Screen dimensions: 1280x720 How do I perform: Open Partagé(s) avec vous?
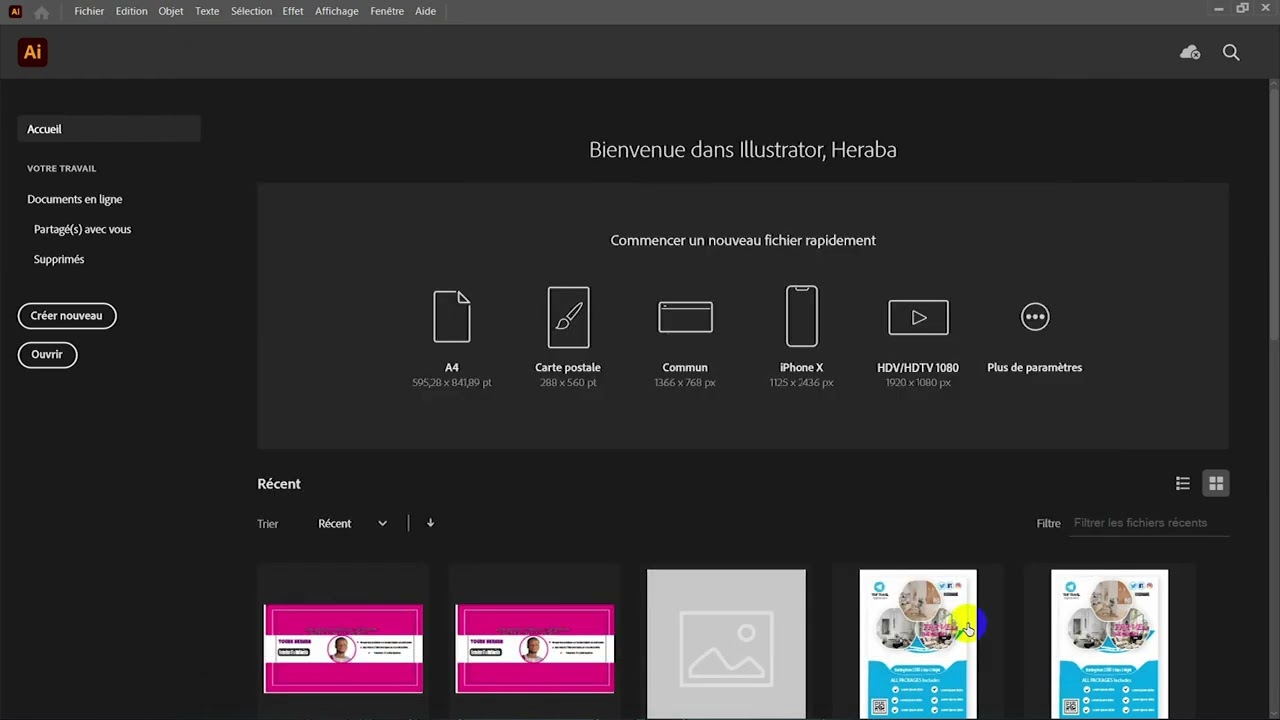point(82,229)
